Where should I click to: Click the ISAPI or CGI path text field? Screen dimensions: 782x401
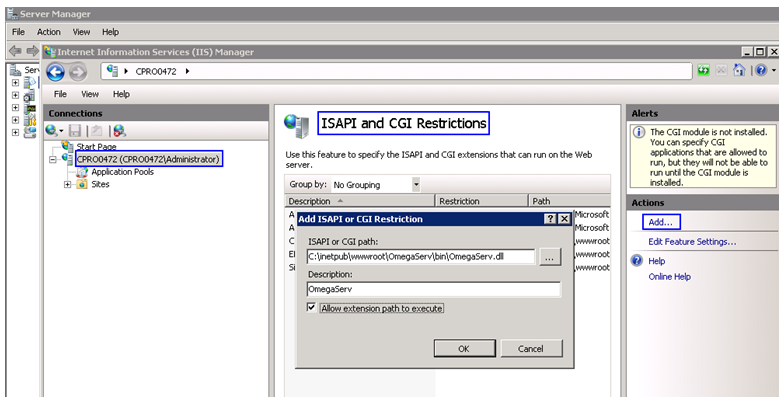[x=421, y=257]
